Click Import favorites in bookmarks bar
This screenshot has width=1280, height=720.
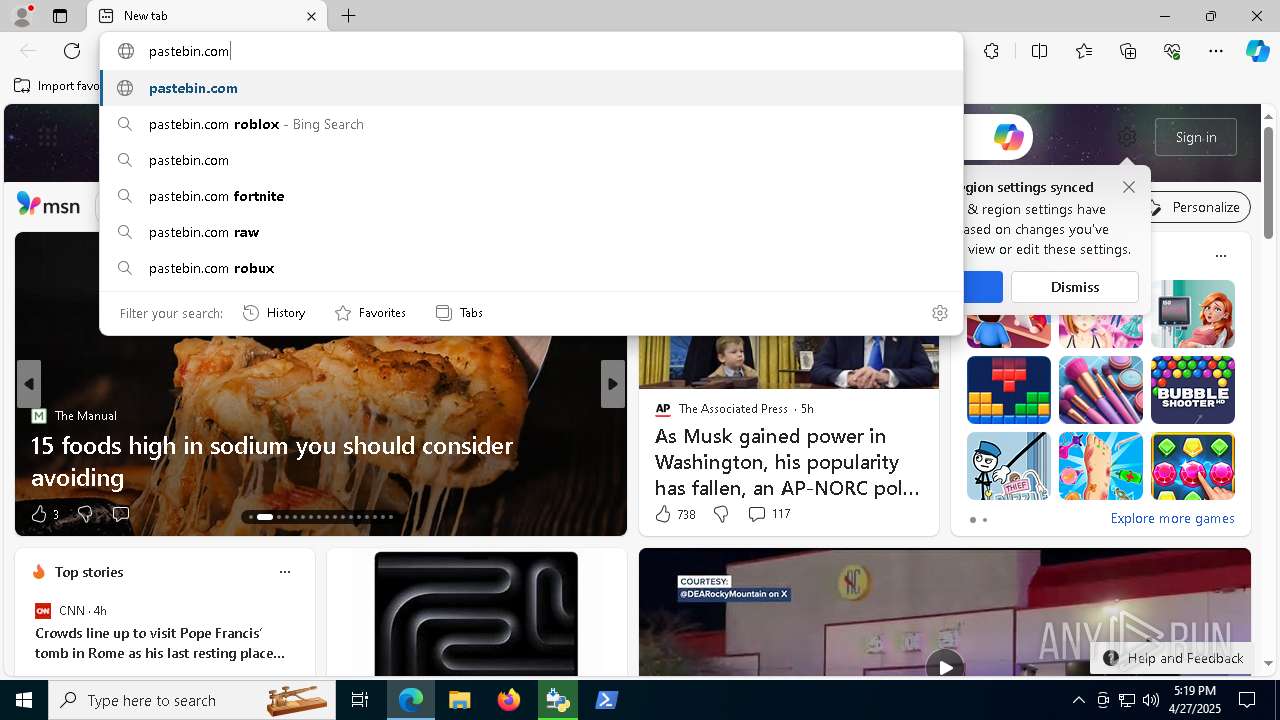tap(57, 86)
